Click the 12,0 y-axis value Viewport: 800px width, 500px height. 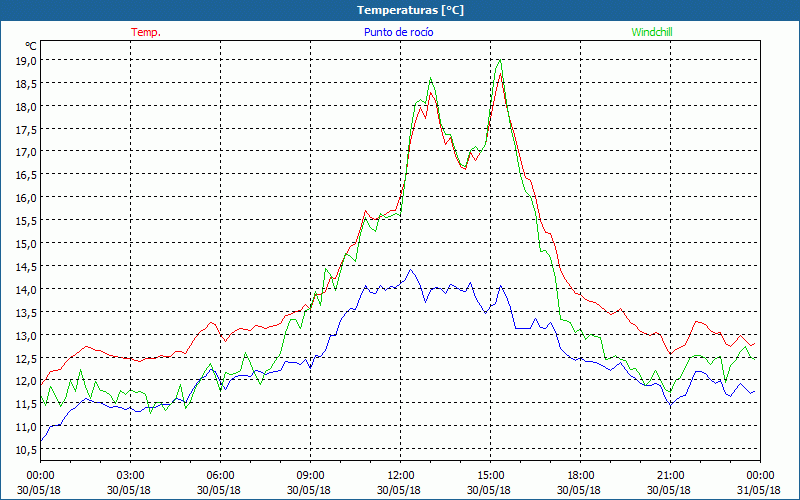click(27, 381)
